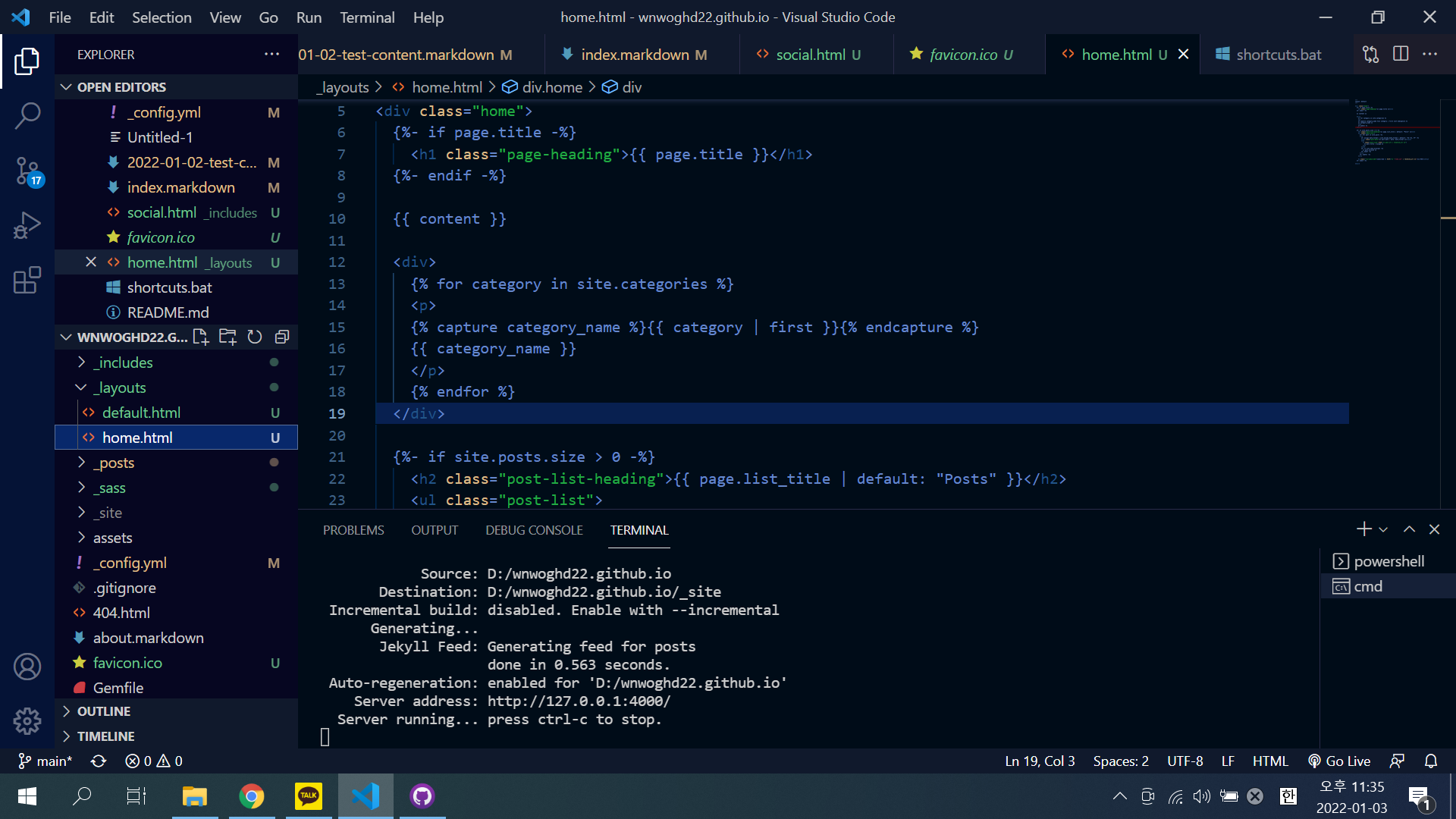Open the Selection menu
Screen dimensions: 1456x819
click(162, 17)
